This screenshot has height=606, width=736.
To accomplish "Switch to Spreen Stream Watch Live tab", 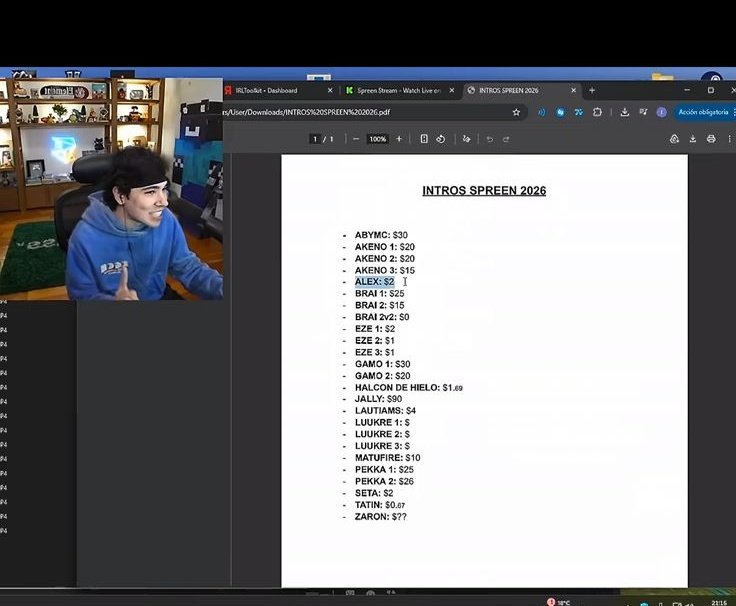I will pos(399,91).
